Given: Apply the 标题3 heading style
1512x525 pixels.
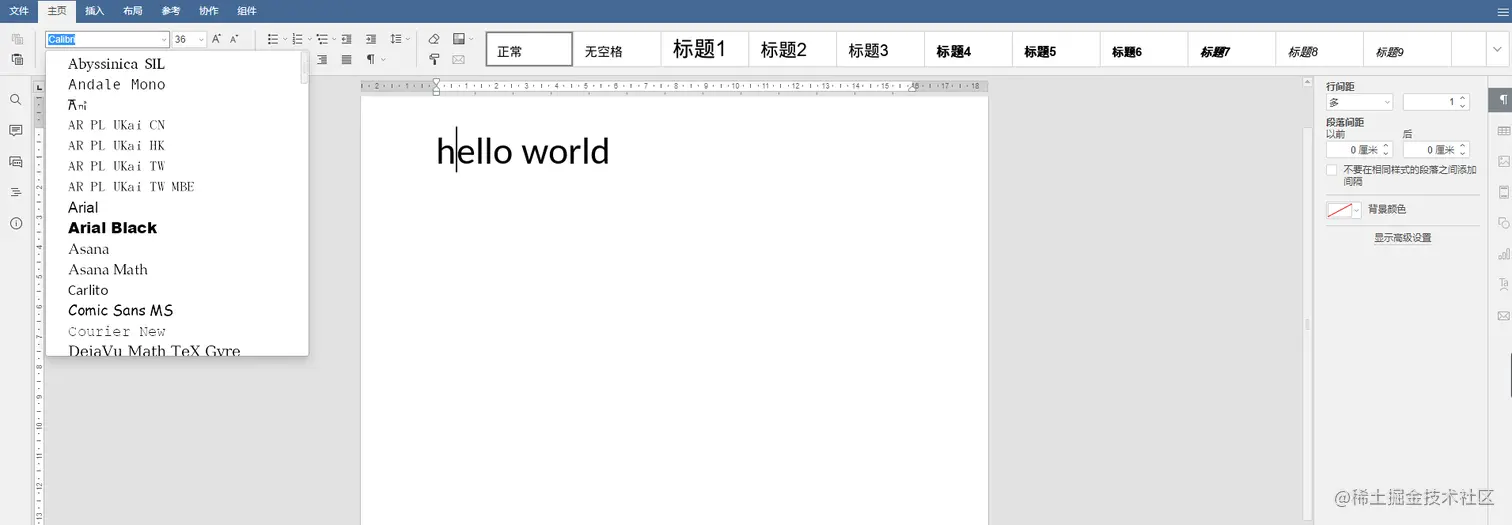Looking at the screenshot, I should coord(881,49).
